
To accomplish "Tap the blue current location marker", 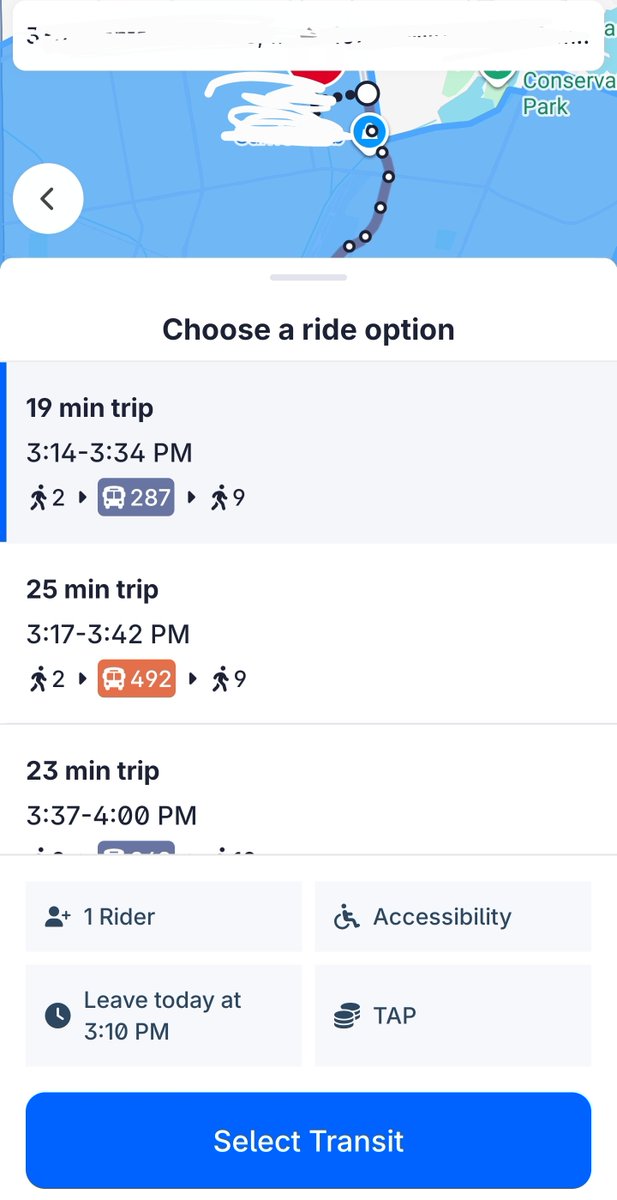I will pyautogui.click(x=370, y=130).
